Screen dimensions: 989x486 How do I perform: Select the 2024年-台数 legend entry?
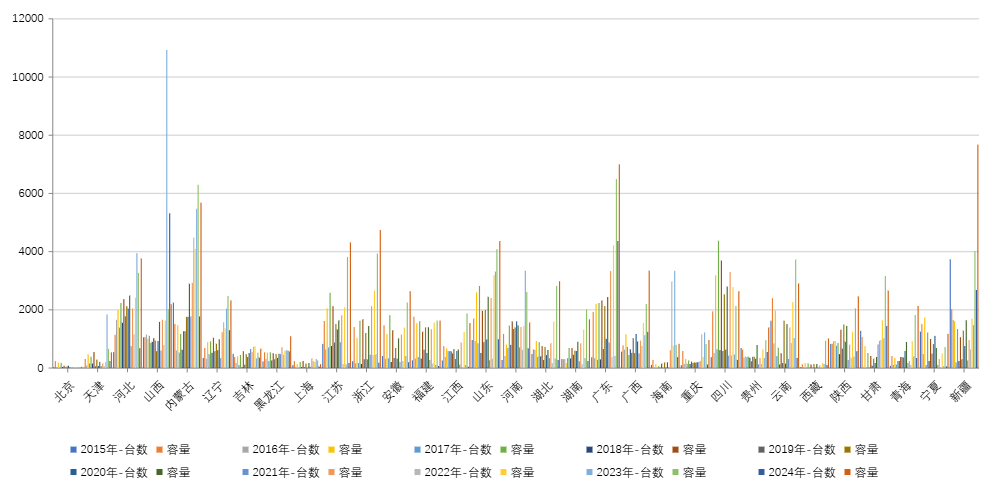coord(815,472)
